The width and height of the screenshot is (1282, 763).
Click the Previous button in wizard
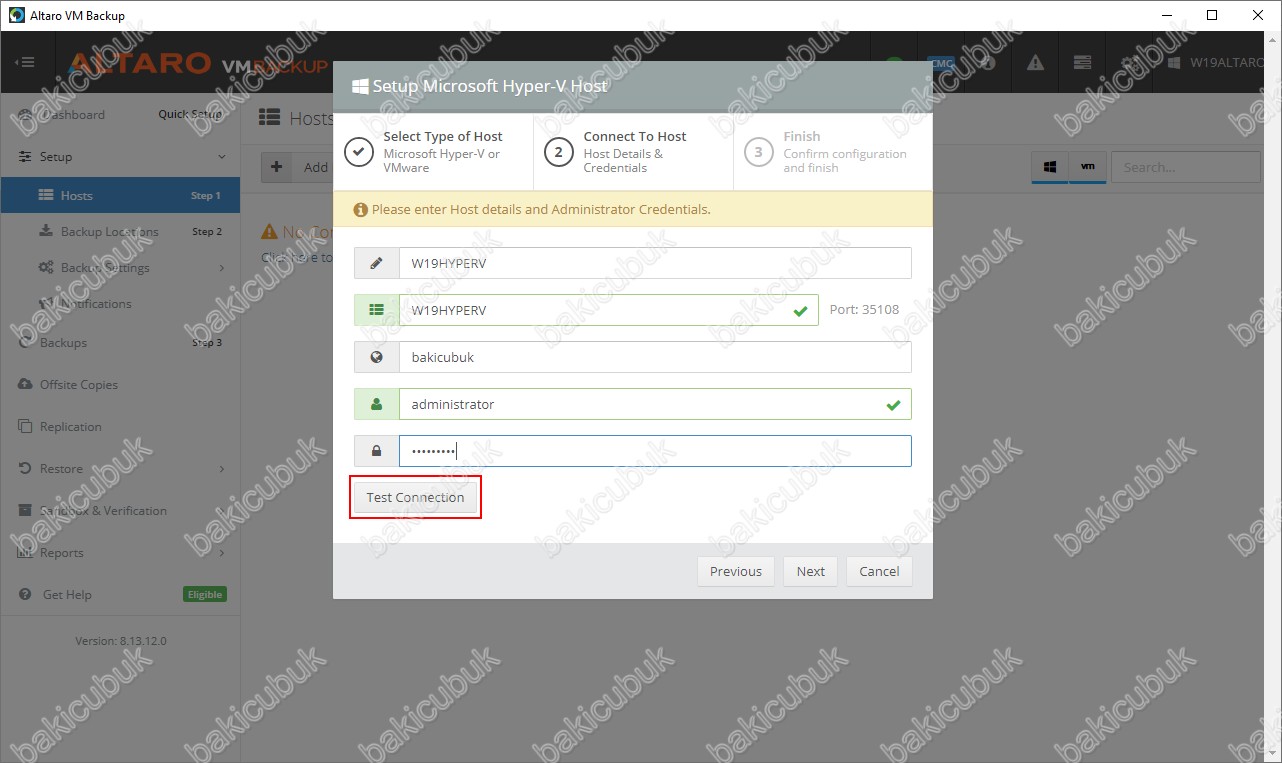tap(735, 571)
